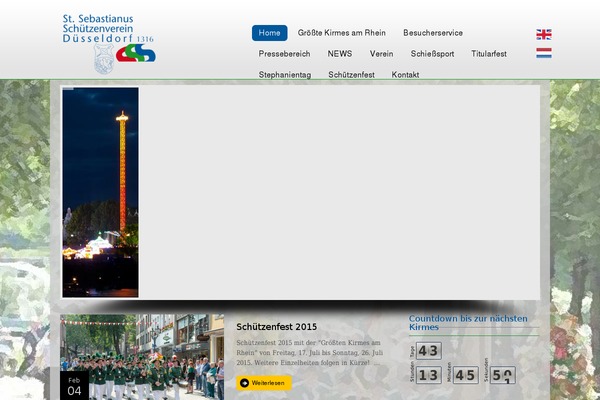Screen dimensions: 600x400
Task: Open the Titularfest page
Action: (x=489, y=54)
